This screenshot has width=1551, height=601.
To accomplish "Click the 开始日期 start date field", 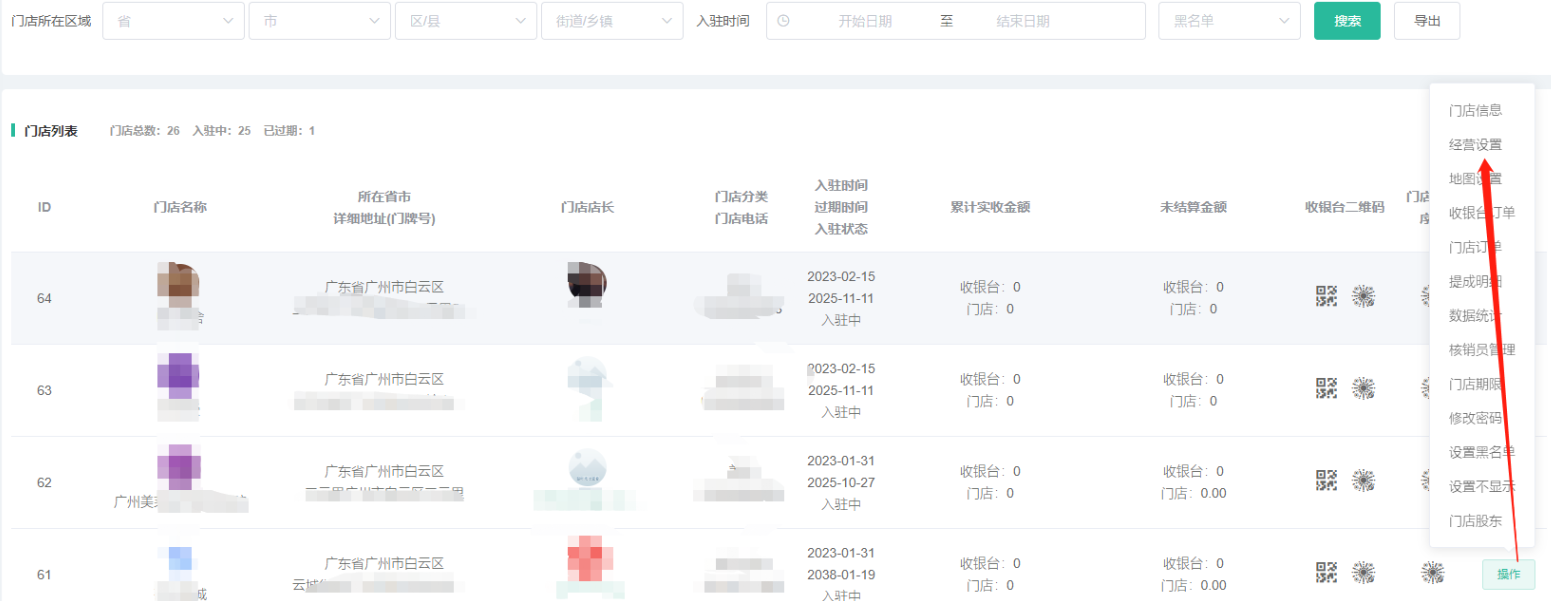I will 864,21.
